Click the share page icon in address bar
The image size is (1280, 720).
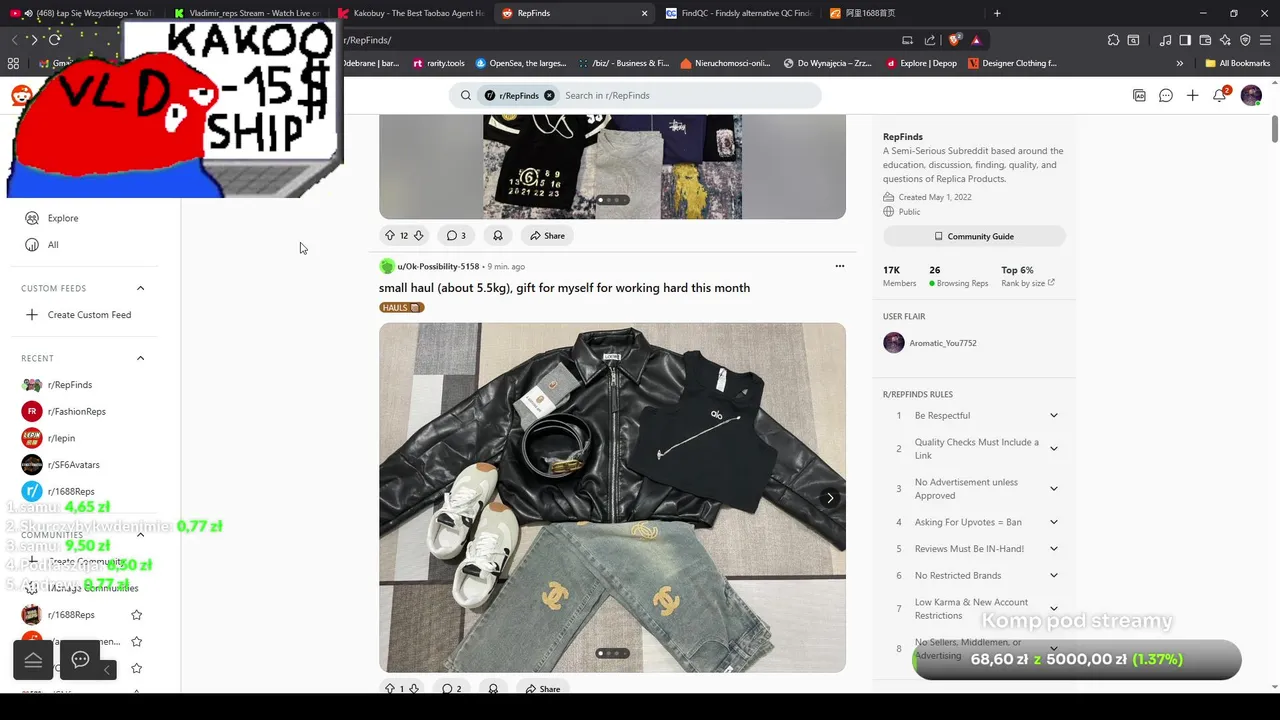tap(930, 40)
